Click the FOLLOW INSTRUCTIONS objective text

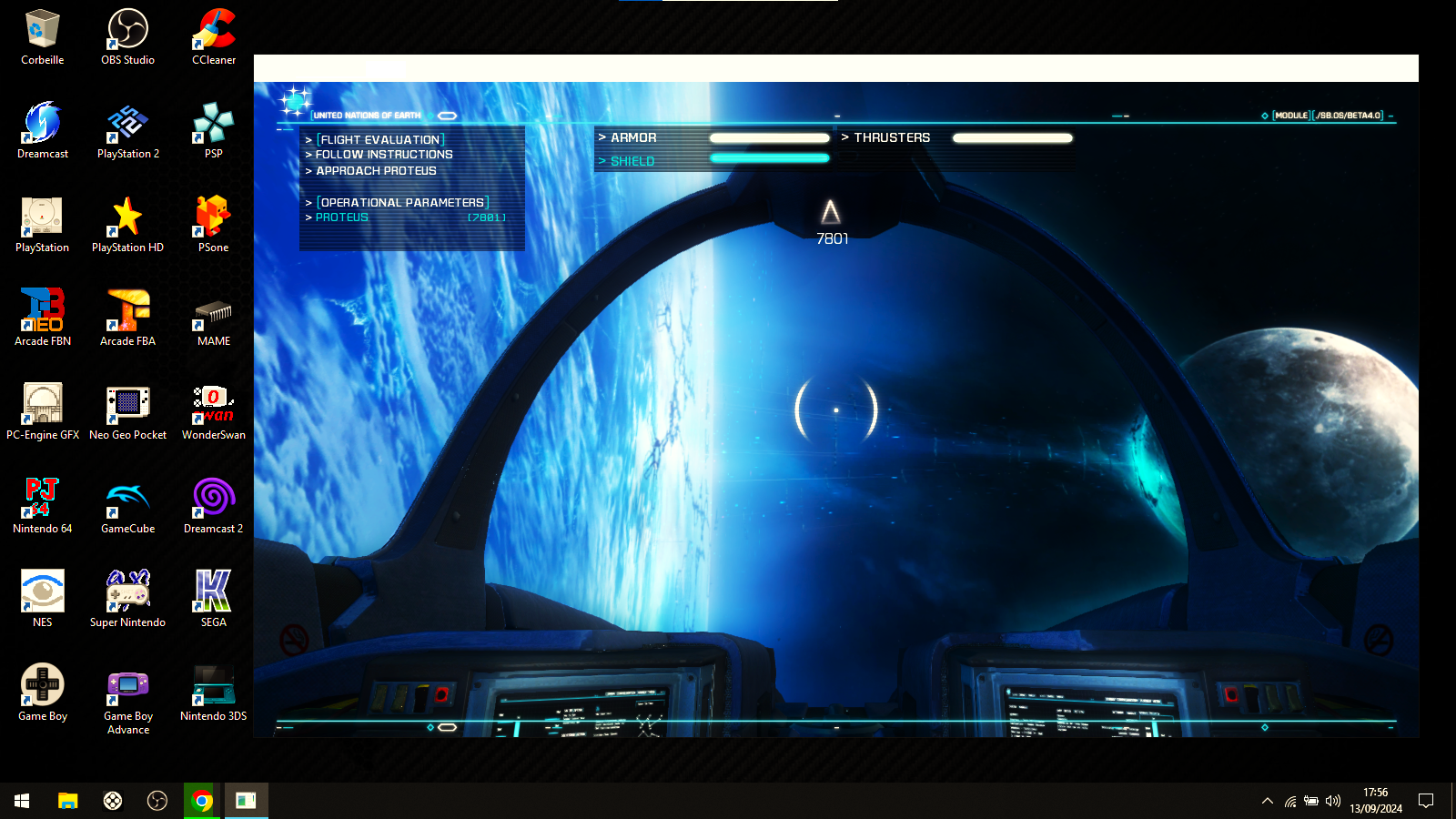384,155
